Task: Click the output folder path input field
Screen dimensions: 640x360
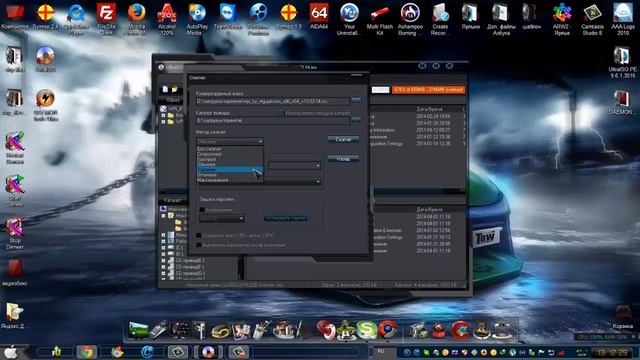Action: click(273, 120)
